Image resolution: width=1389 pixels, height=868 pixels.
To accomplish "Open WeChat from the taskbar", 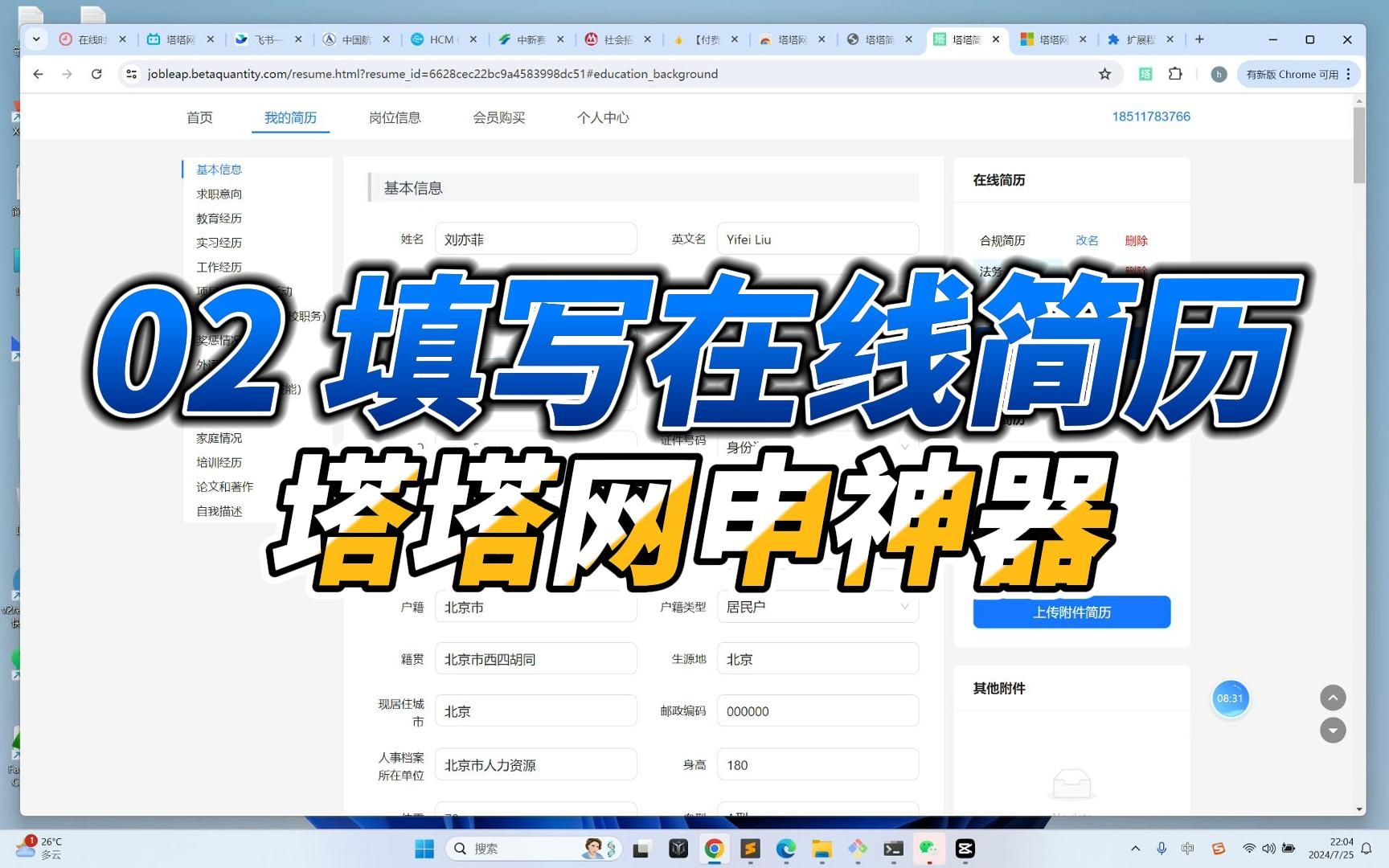I will click(929, 848).
